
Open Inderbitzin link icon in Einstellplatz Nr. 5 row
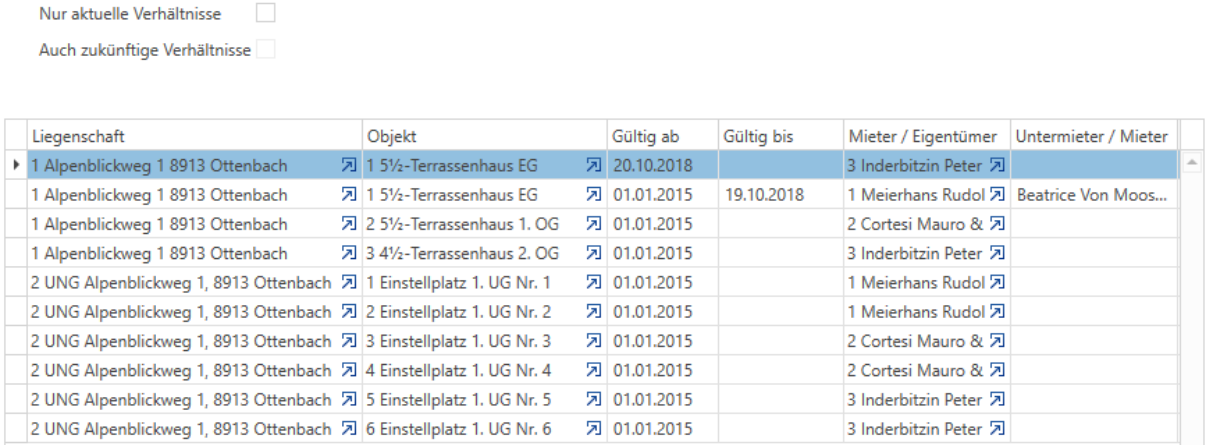point(996,400)
